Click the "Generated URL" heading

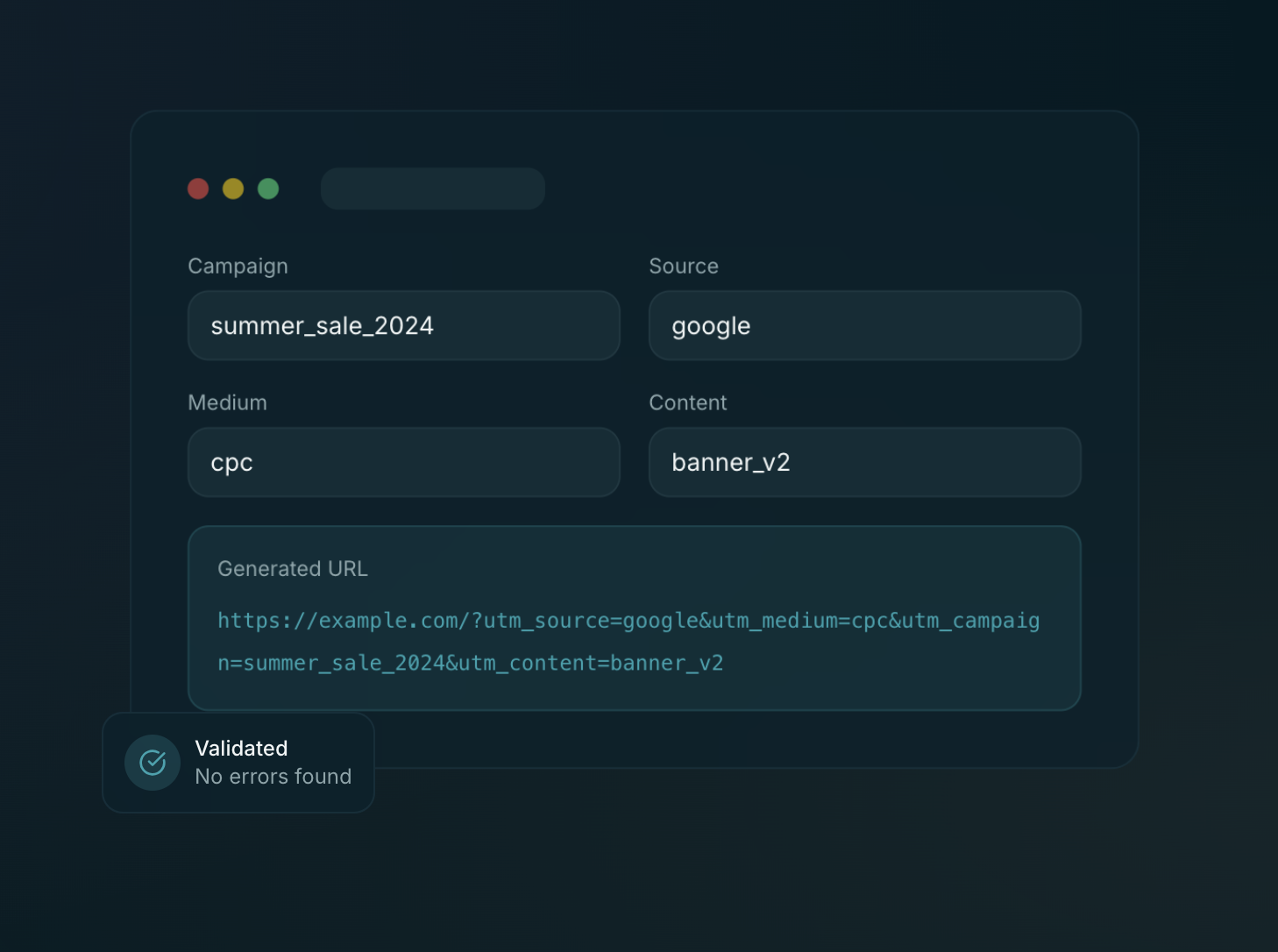click(293, 569)
